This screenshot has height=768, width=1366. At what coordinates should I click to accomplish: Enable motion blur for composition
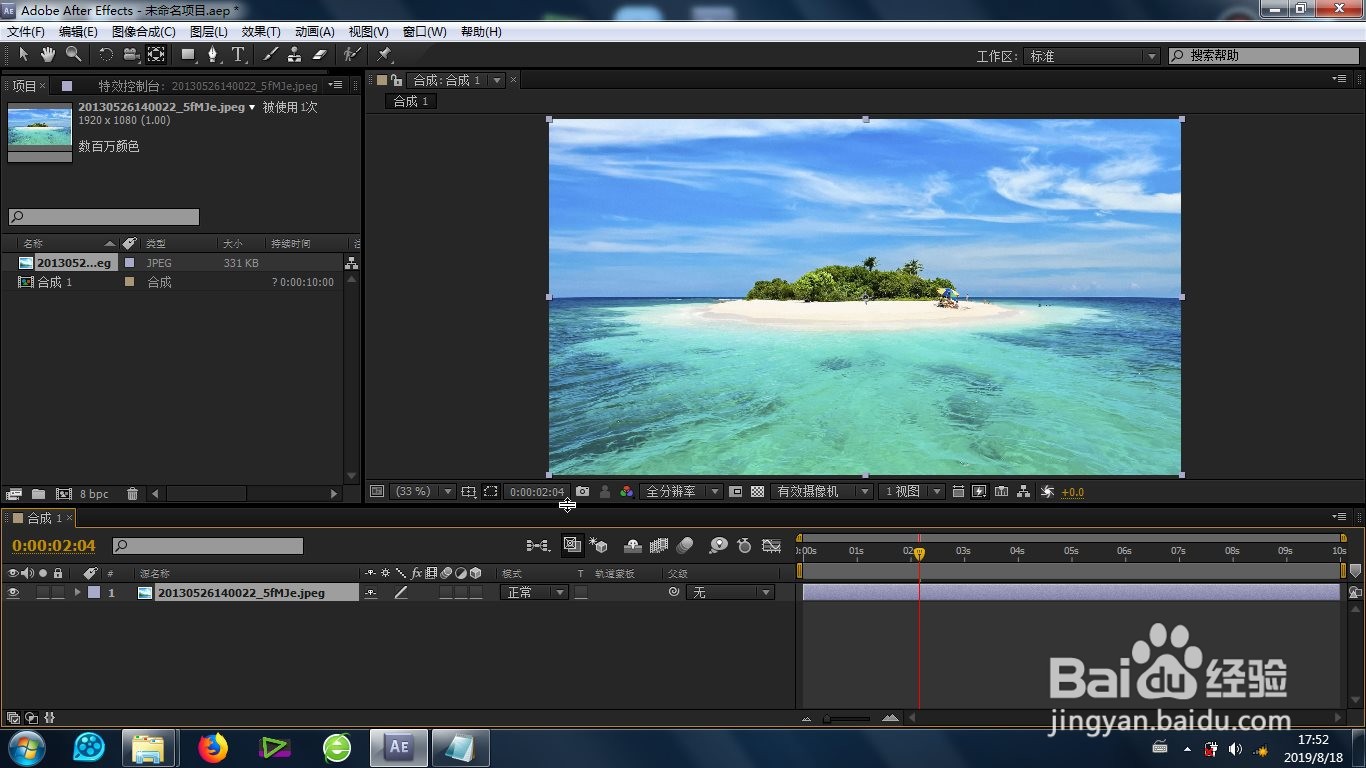(x=685, y=545)
